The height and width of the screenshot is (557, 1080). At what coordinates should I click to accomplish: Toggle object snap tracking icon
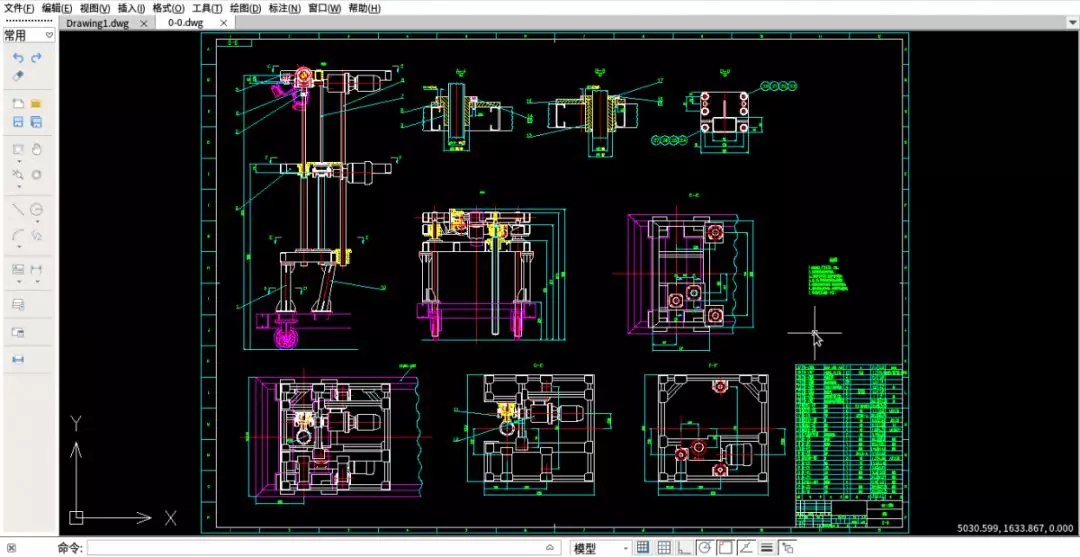tap(745, 548)
